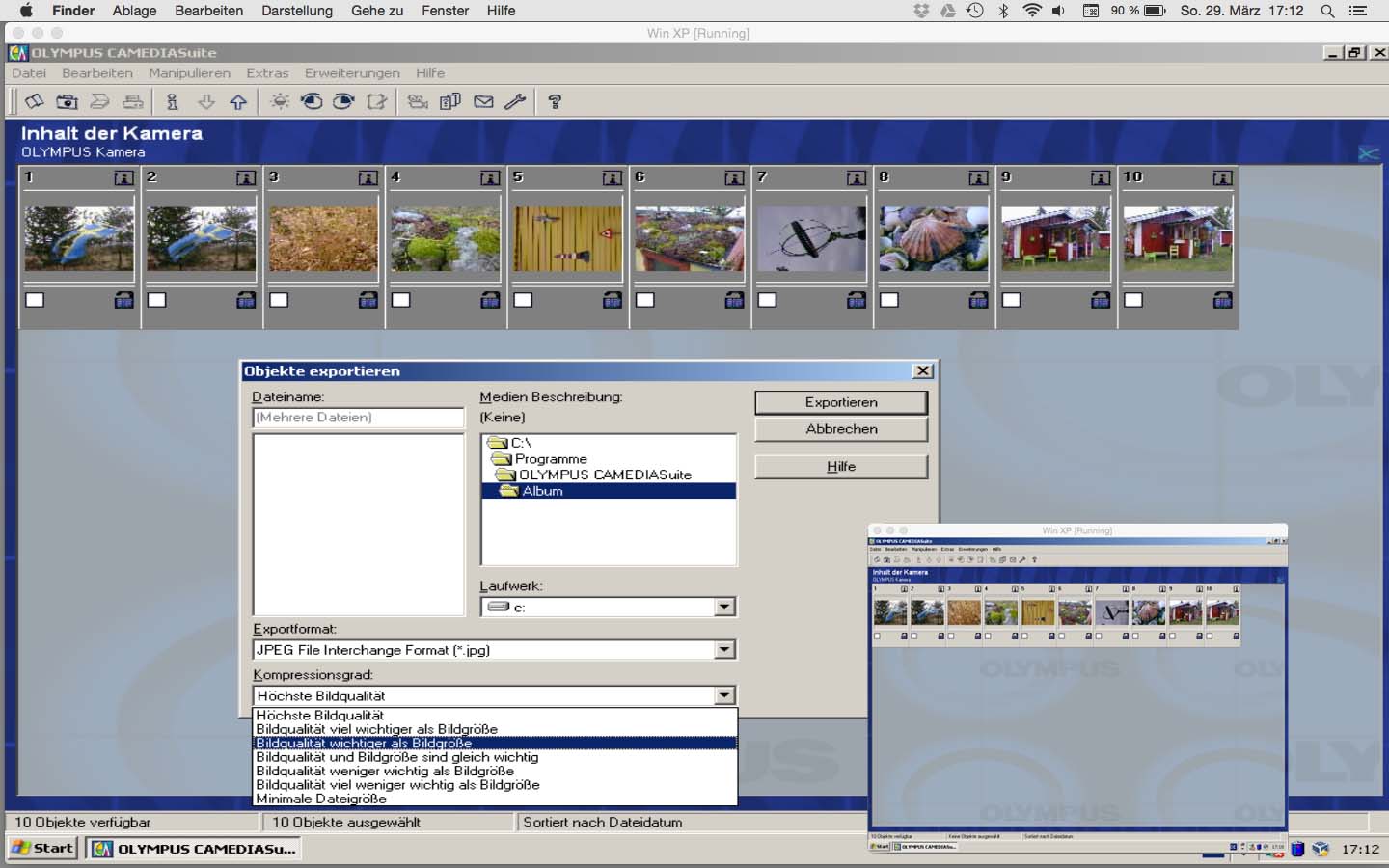Click the document pages toolbar icon
Screen dimensions: 1389x868
pyautogui.click(x=450, y=101)
